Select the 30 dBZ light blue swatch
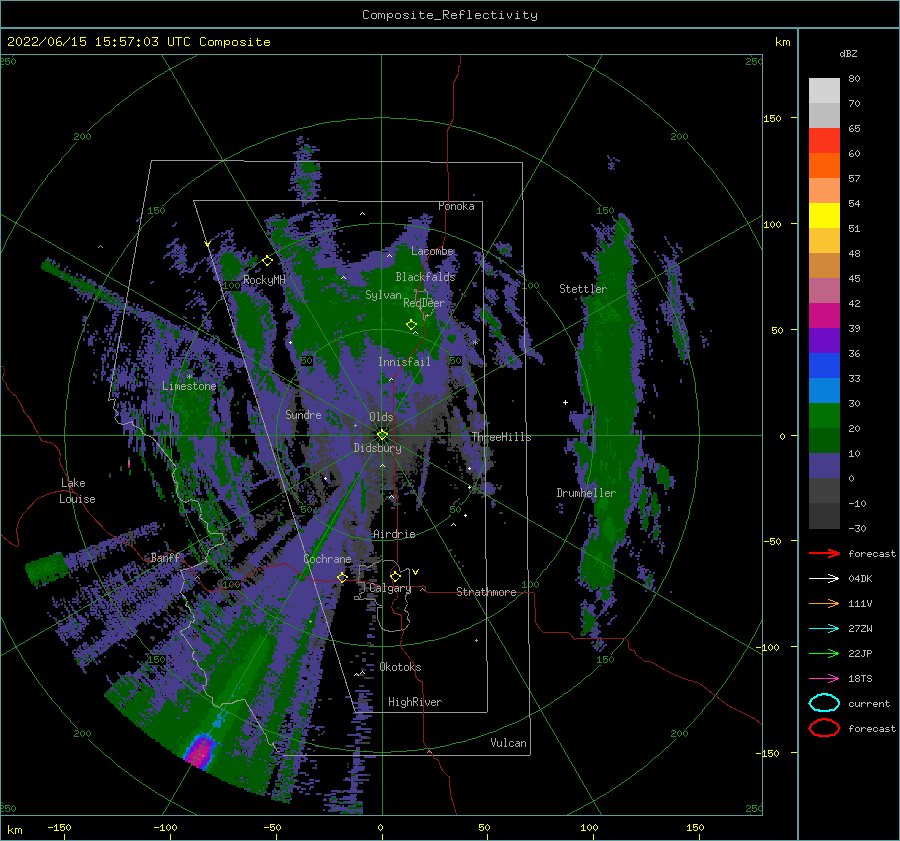Viewport: 900px width, 841px height. 824,390
